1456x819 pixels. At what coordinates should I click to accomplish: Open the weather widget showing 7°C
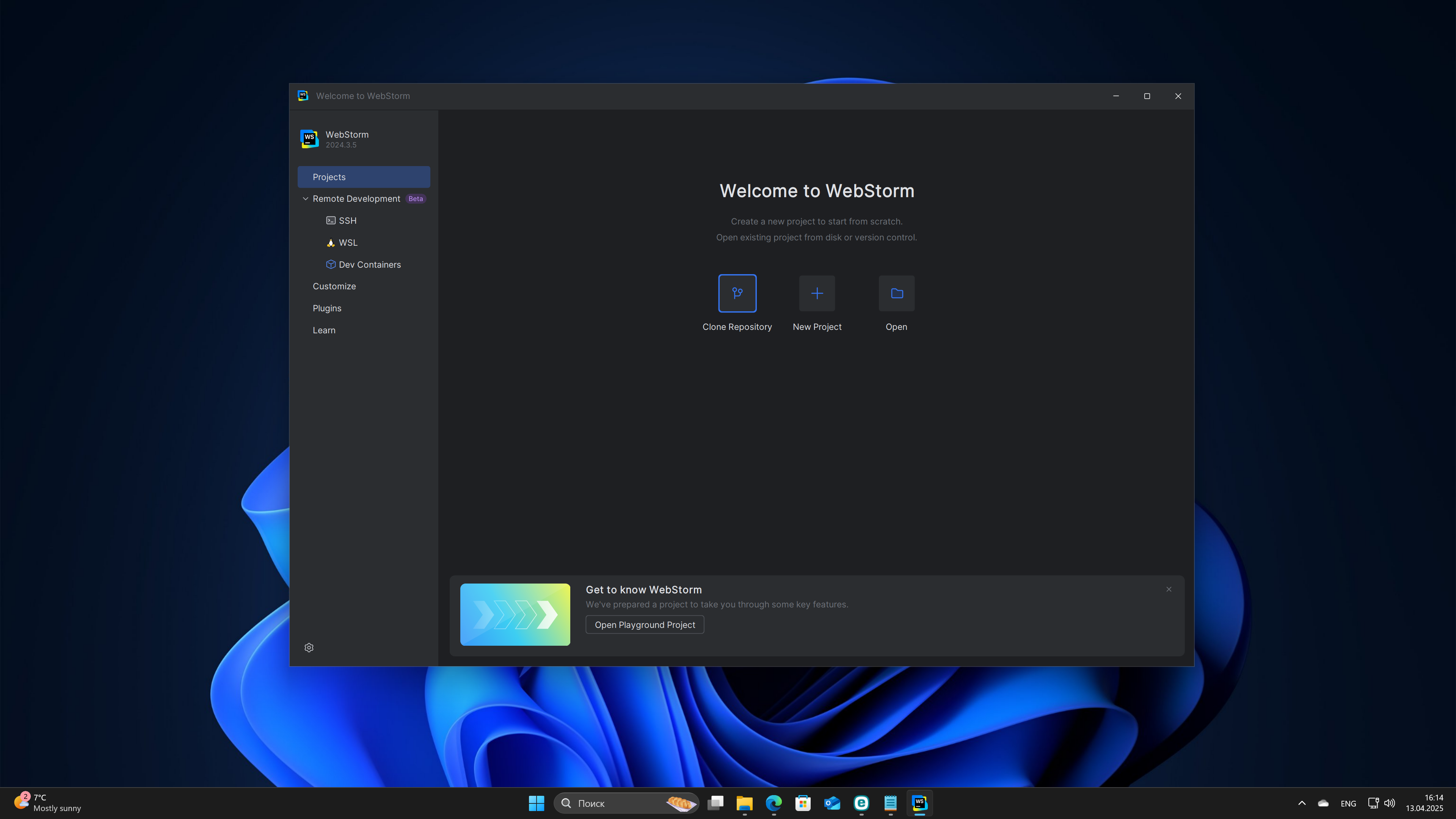tap(47, 803)
